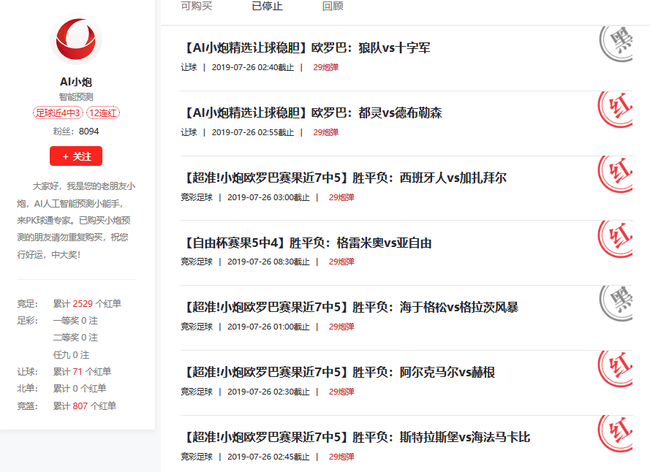Click the 29炮弹 price on 海于格松vs格拉茨风暴 row
This screenshot has height=472, width=650.
(342, 327)
